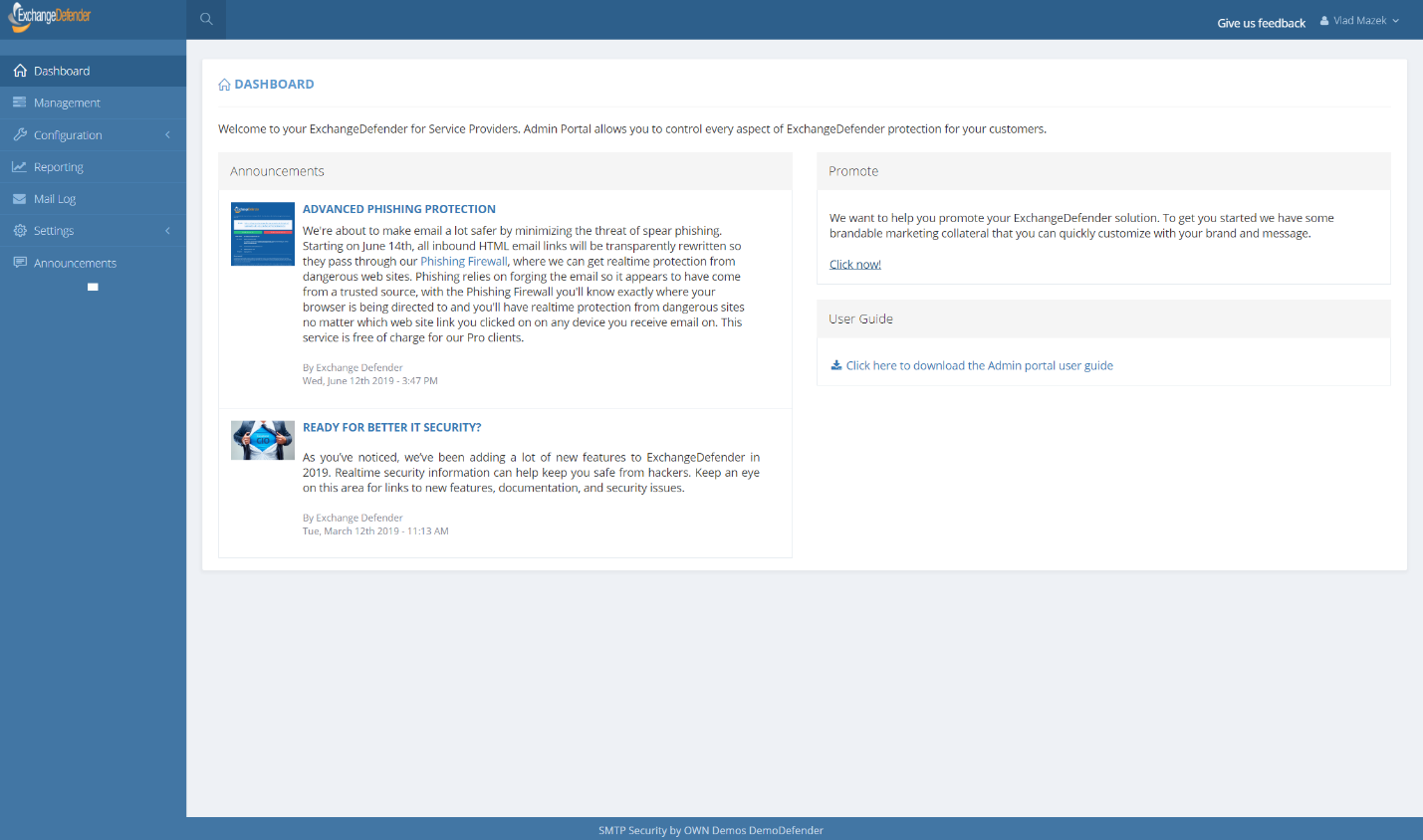
Task: Open Reporting from sidebar
Action: point(93,166)
